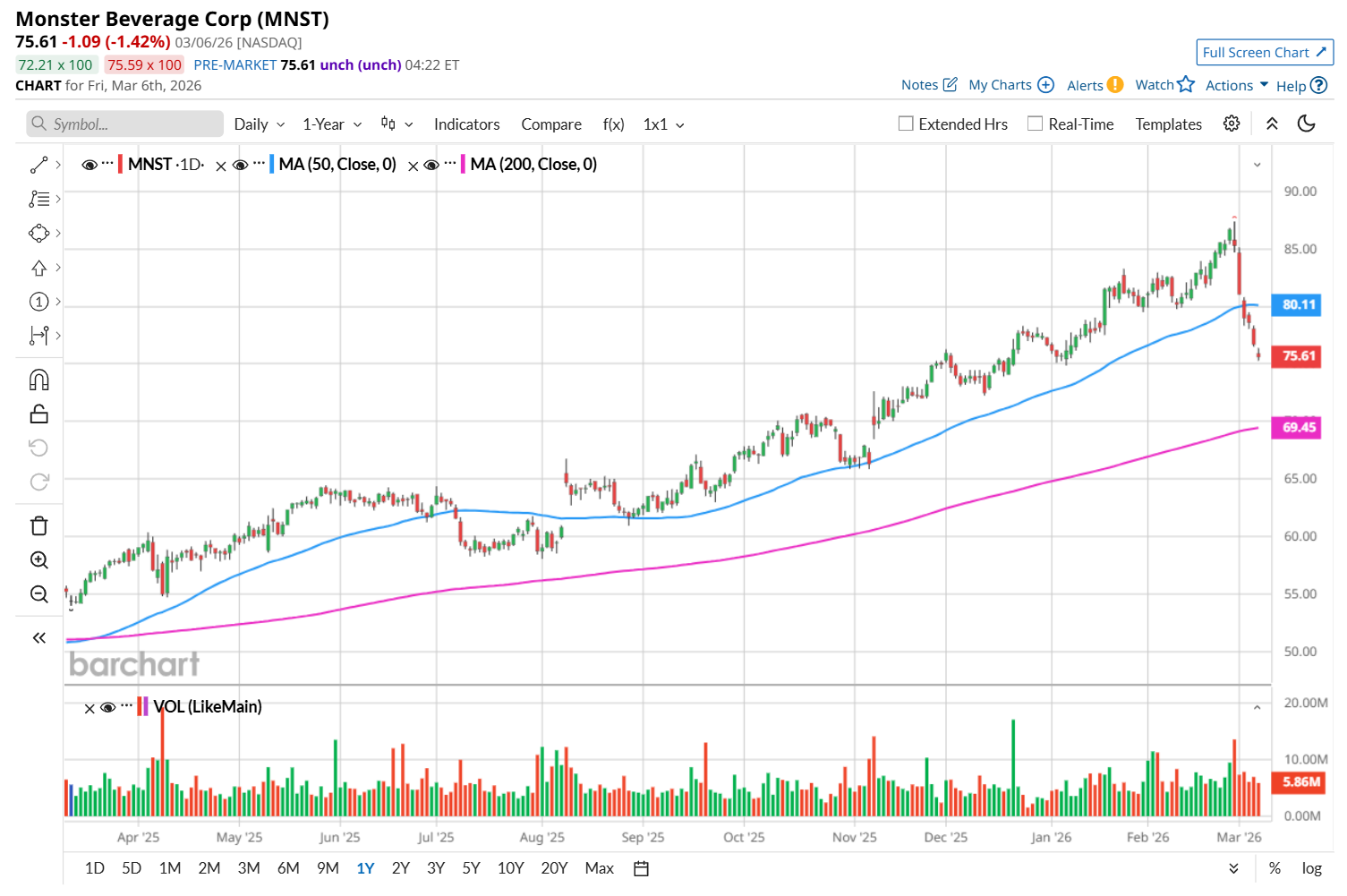This screenshot has width=1347, height=896.
Task: Select the trend line drawing tool
Action: pos(38,165)
